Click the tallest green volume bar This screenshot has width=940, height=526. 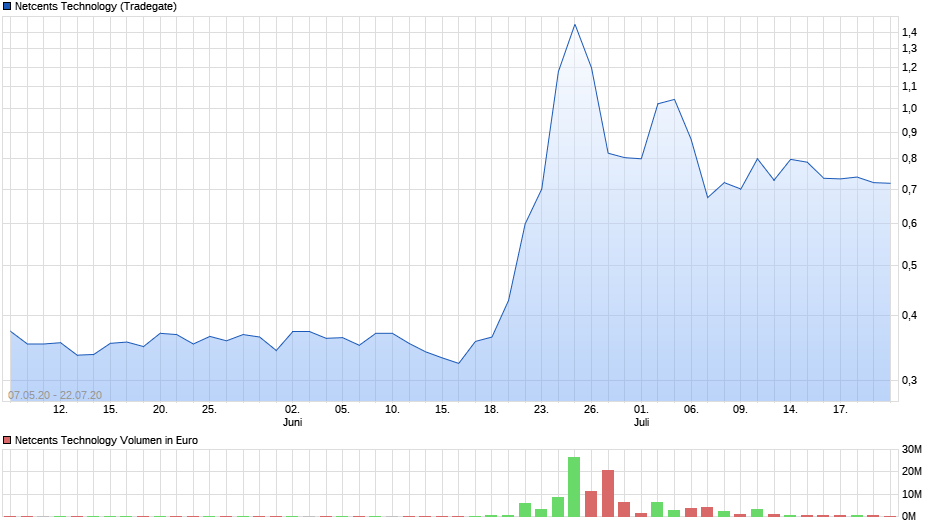[x=574, y=486]
